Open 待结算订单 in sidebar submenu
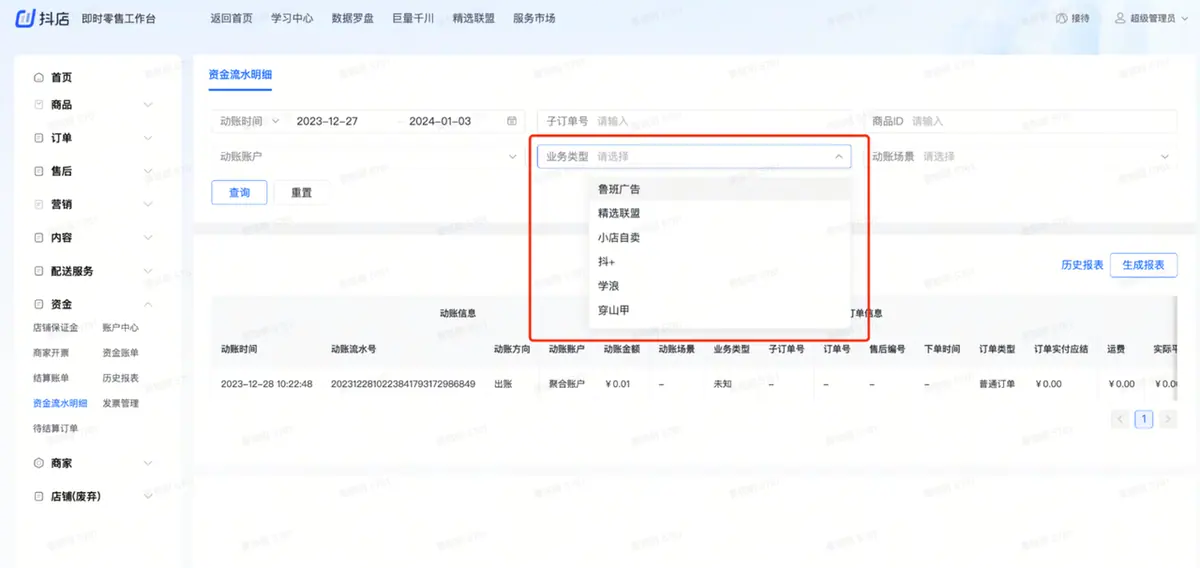Screen dimensions: 1200x568 pos(56,428)
